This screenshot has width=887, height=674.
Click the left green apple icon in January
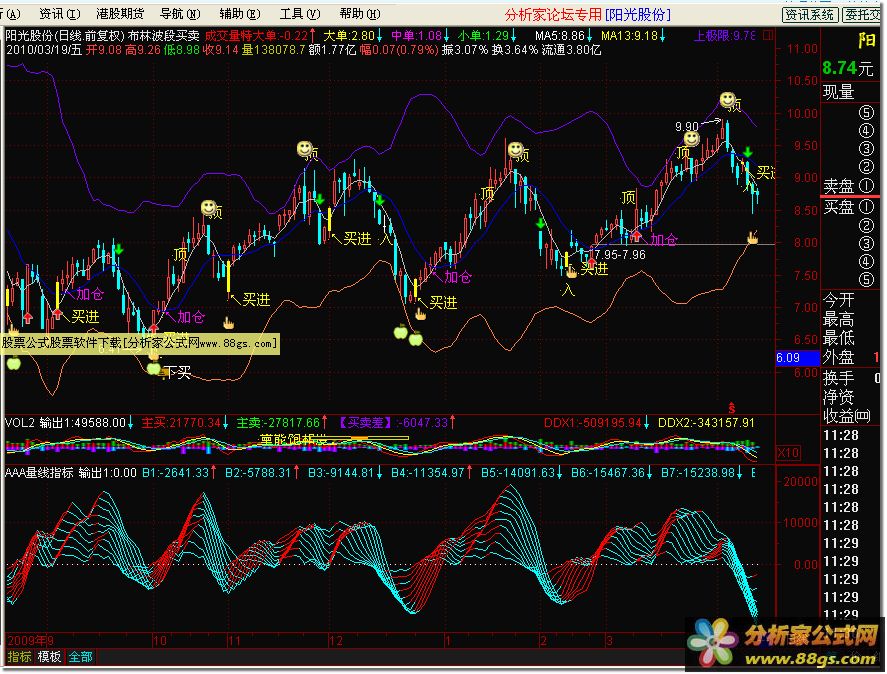[401, 332]
